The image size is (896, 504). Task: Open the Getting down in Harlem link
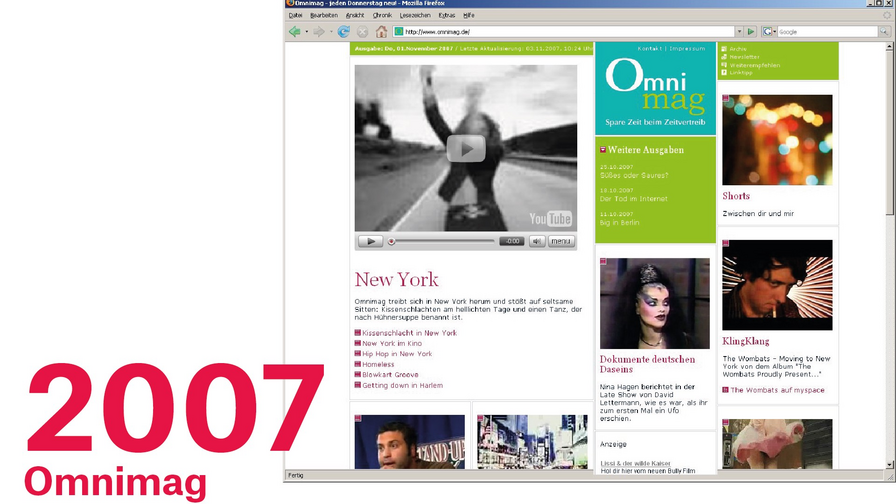pos(402,385)
